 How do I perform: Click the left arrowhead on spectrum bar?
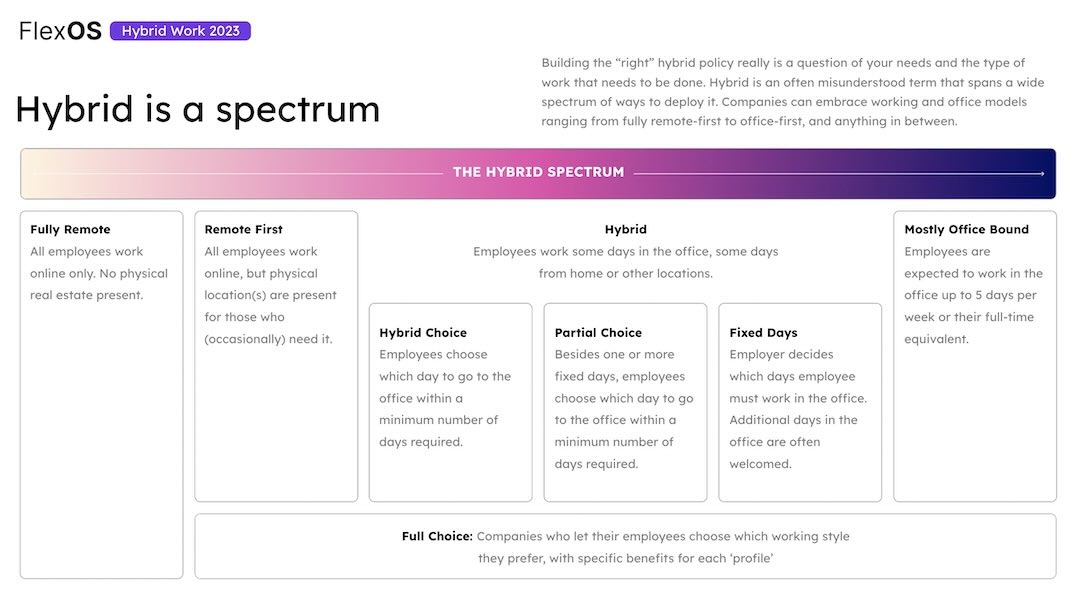[x=35, y=173]
